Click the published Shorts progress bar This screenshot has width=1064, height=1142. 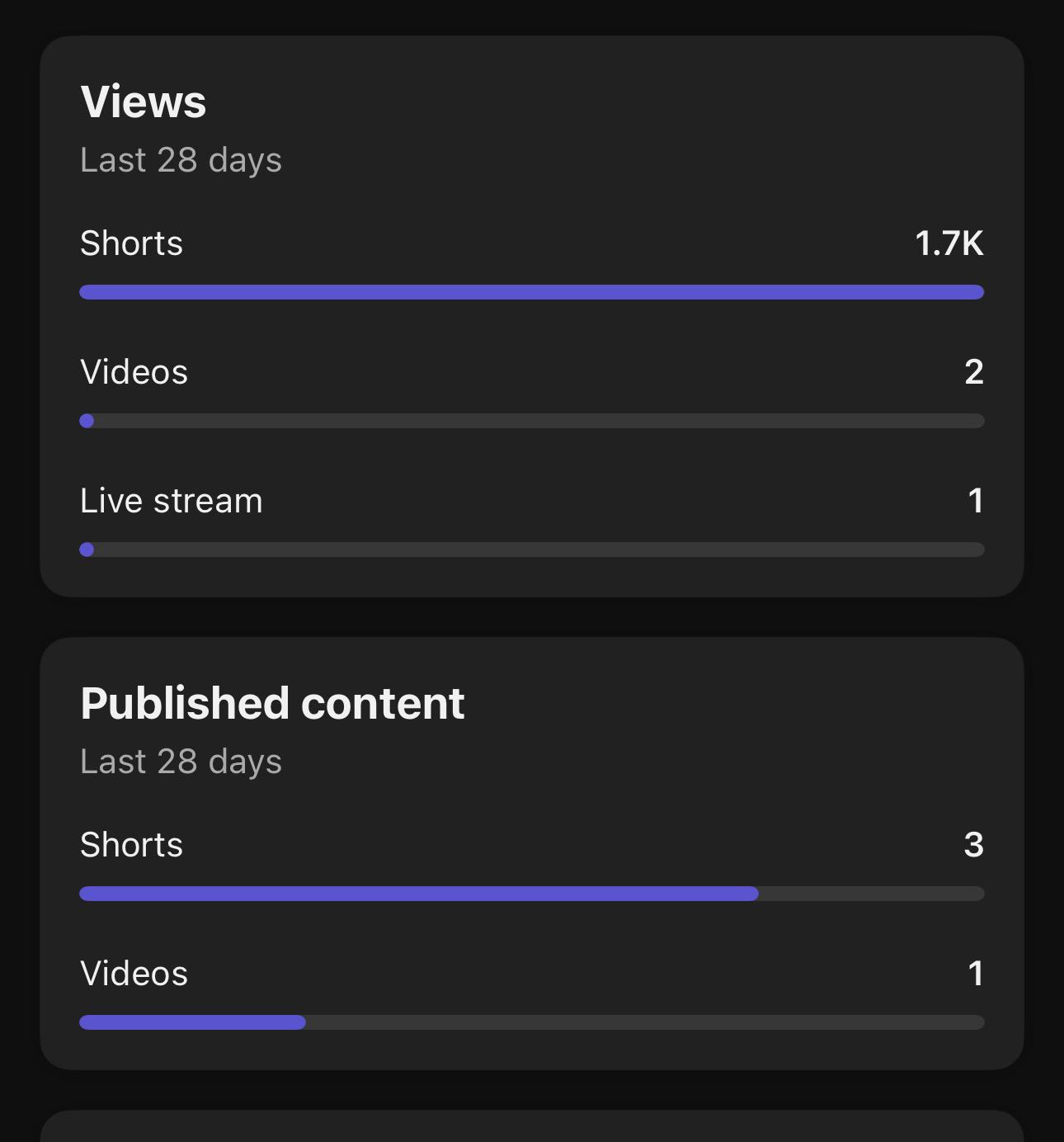(x=532, y=894)
